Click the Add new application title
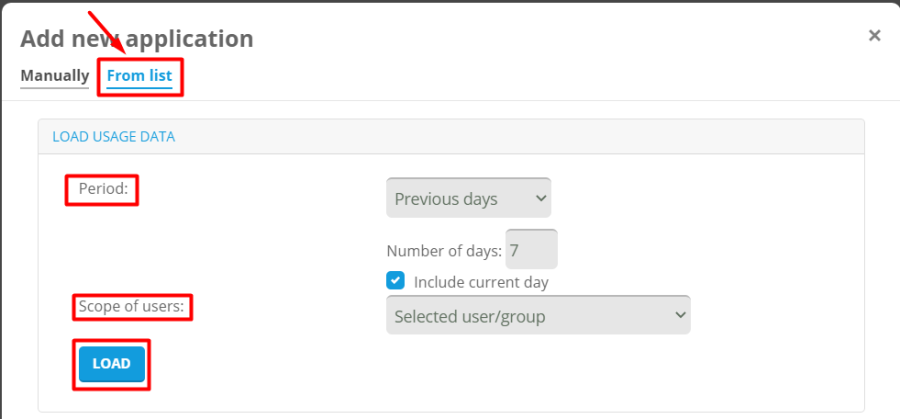This screenshot has width=900, height=419. click(x=137, y=39)
